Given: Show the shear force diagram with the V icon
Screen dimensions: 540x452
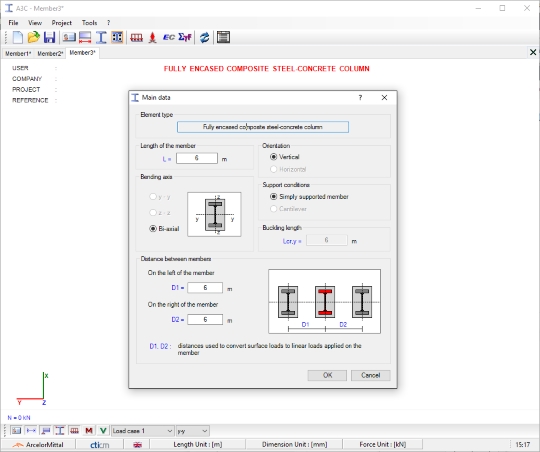Looking at the screenshot, I should [x=103, y=431].
